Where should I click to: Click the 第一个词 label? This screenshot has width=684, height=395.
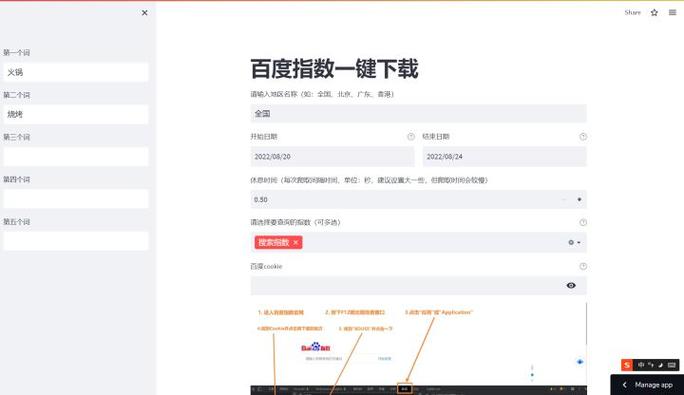[17, 52]
